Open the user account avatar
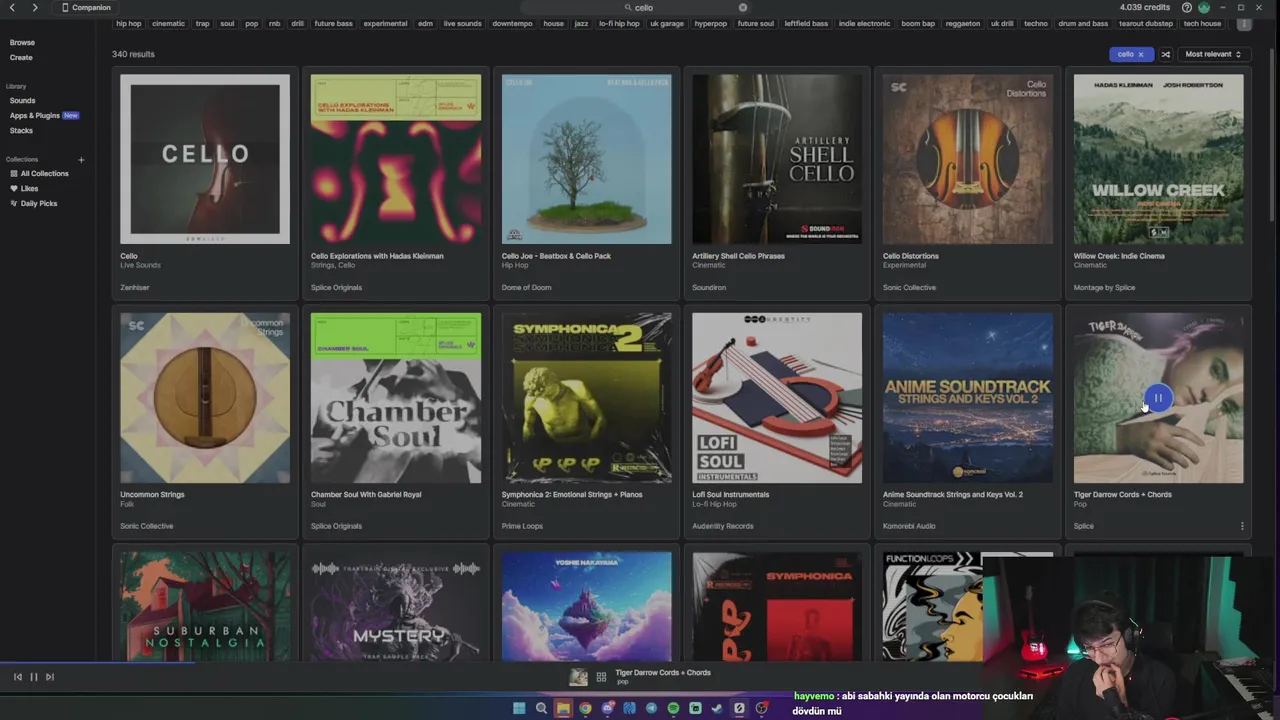This screenshot has height=720, width=1280. pyautogui.click(x=1204, y=7)
